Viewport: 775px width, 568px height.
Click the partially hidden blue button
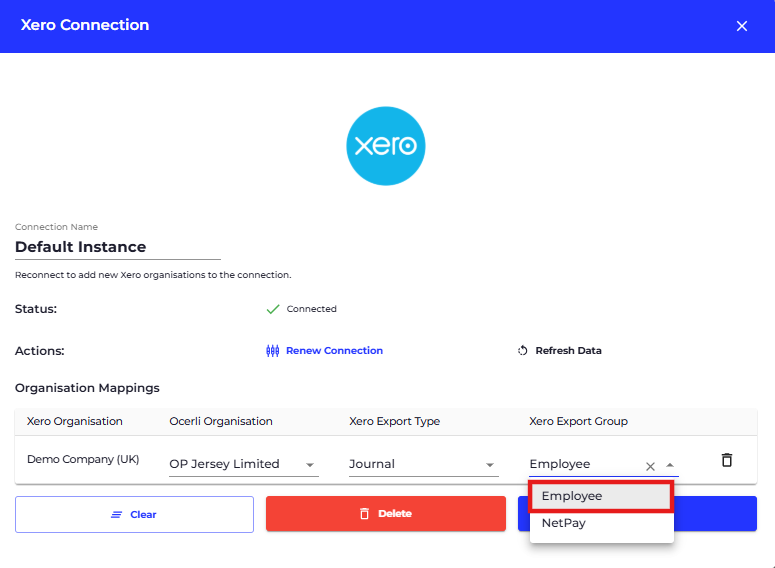[x=716, y=514]
